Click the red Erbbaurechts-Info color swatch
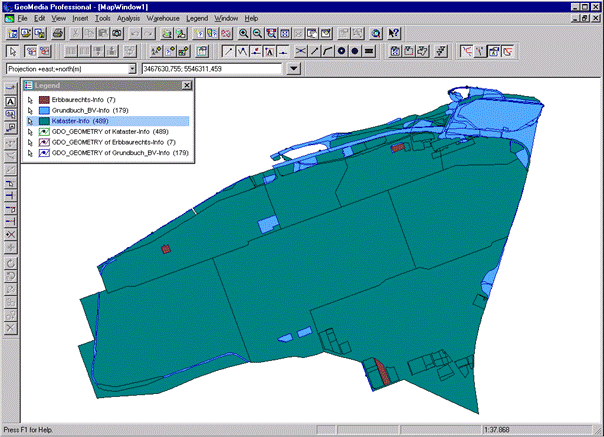Screen dimensions: 604x437 [44, 100]
